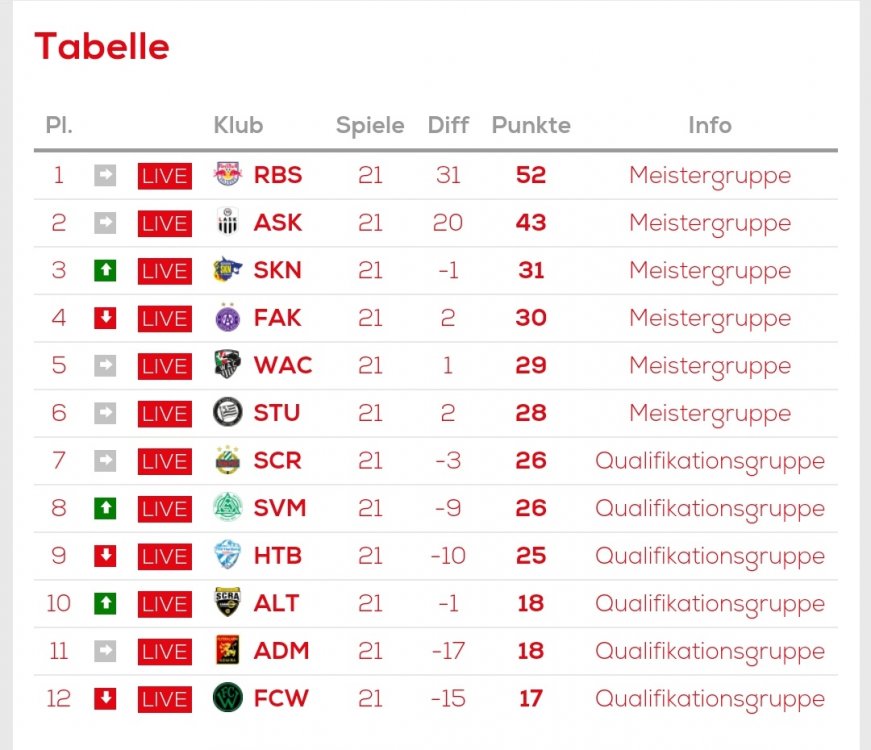Click the red down arrow beside FAK

click(105, 318)
